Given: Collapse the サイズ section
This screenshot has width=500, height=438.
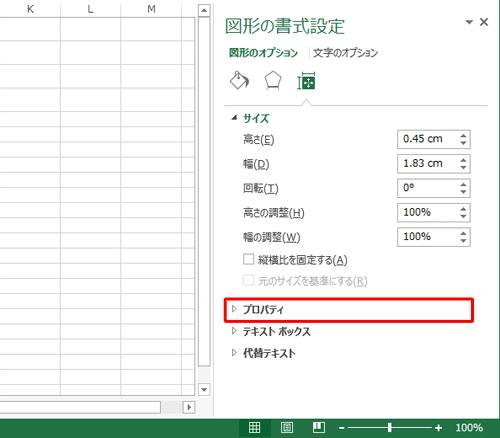Looking at the screenshot, I should [x=250, y=118].
